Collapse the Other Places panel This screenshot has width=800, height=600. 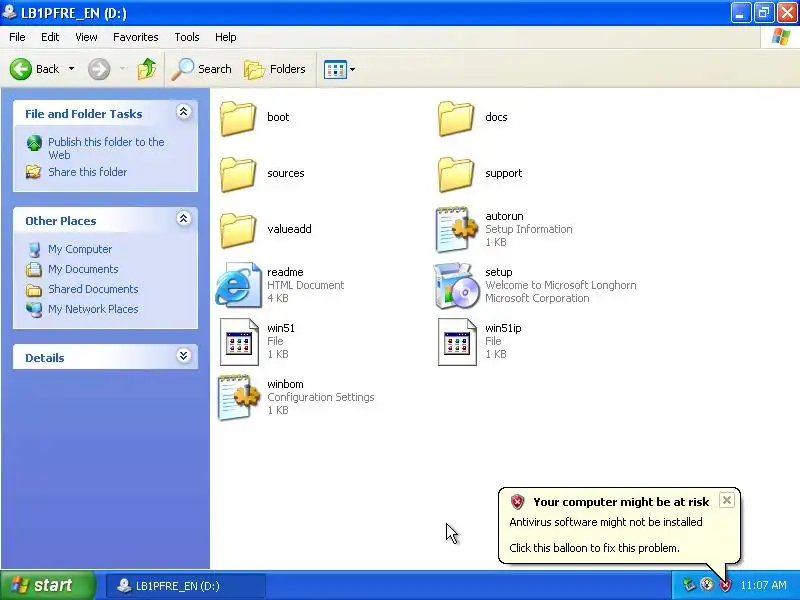(x=184, y=219)
